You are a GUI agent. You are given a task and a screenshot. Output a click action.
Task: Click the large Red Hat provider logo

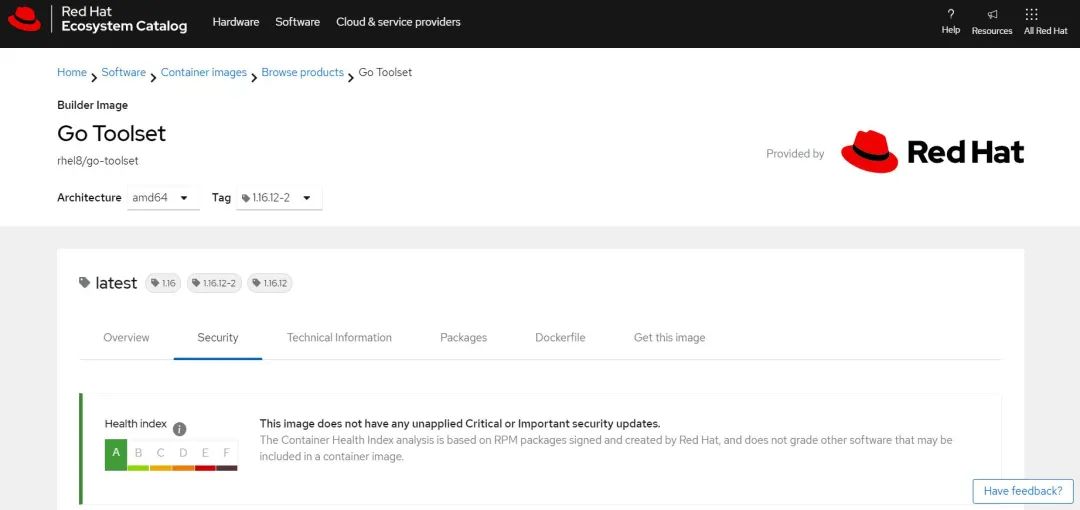[933, 152]
